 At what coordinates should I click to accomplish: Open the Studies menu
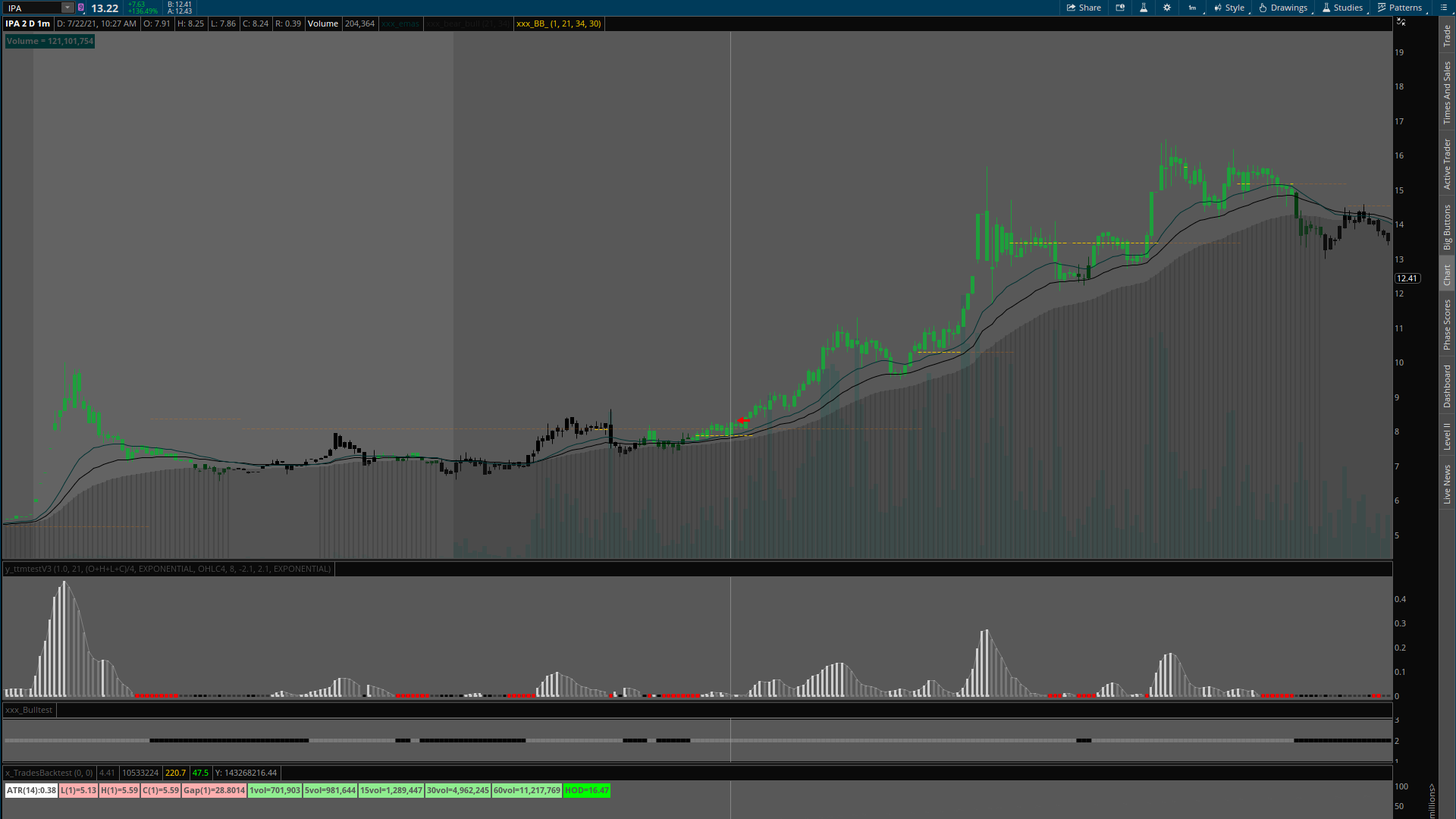click(1342, 8)
